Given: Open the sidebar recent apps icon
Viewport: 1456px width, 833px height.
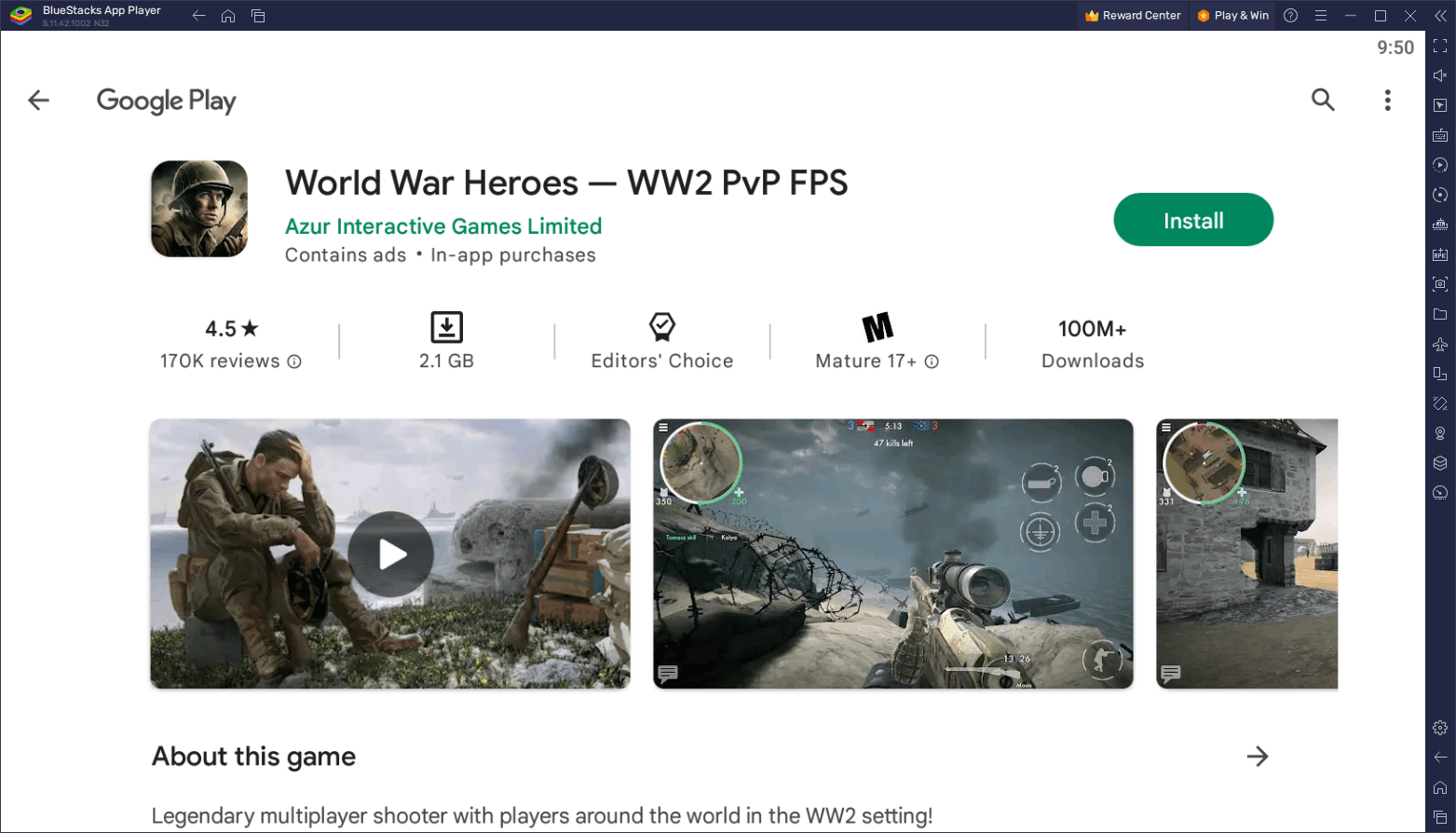Looking at the screenshot, I should tap(1440, 817).
